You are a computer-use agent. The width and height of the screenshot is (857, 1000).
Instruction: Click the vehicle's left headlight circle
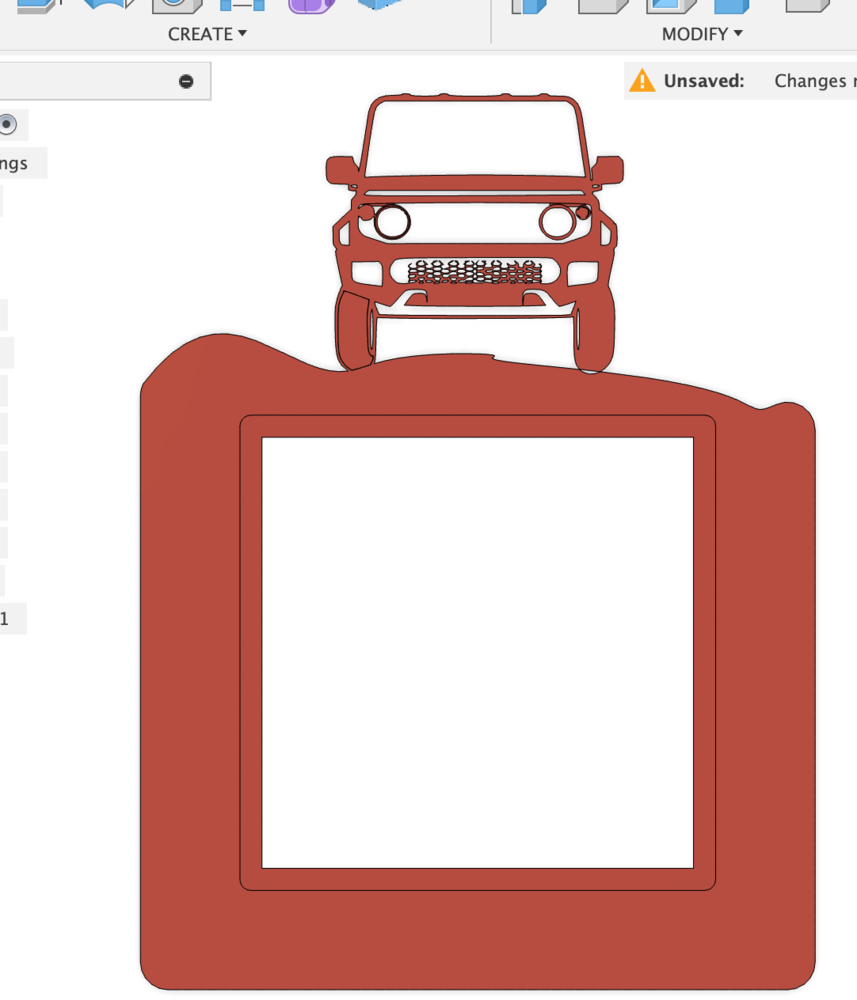coord(392,221)
